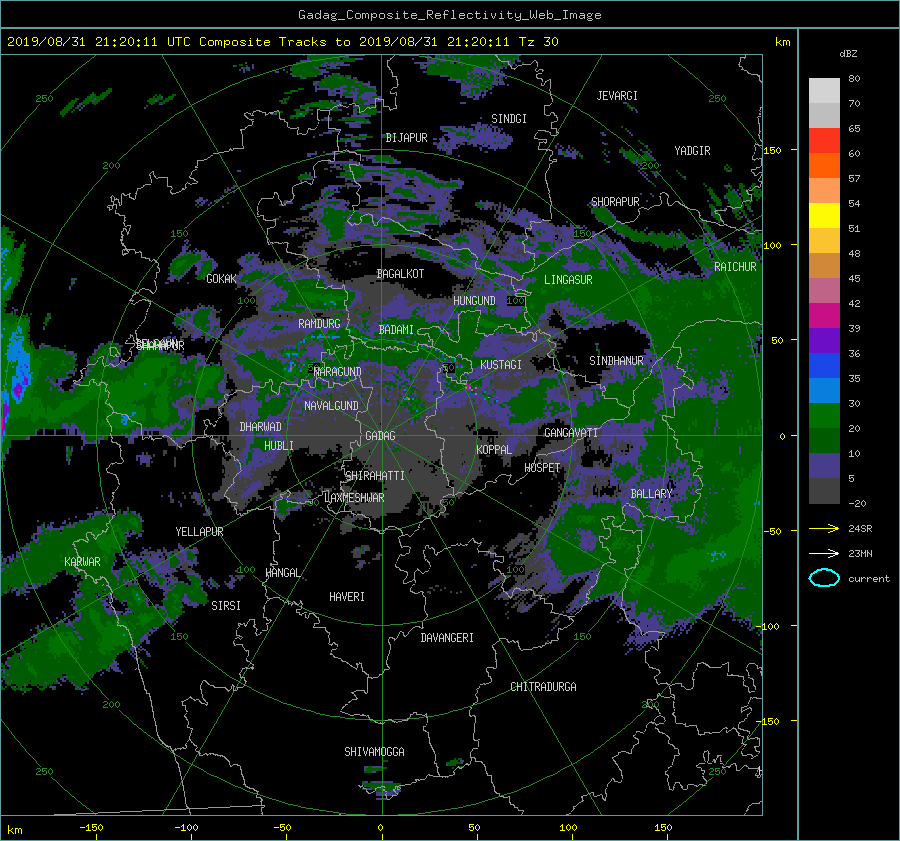Click the RAMDURG city label
Screen dimensions: 900x841
tap(319, 324)
